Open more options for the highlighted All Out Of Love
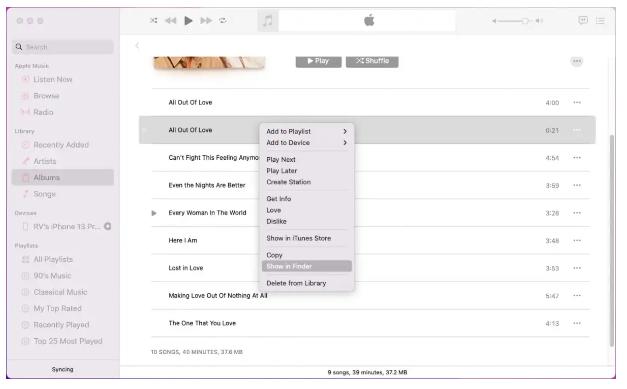 [x=577, y=130]
